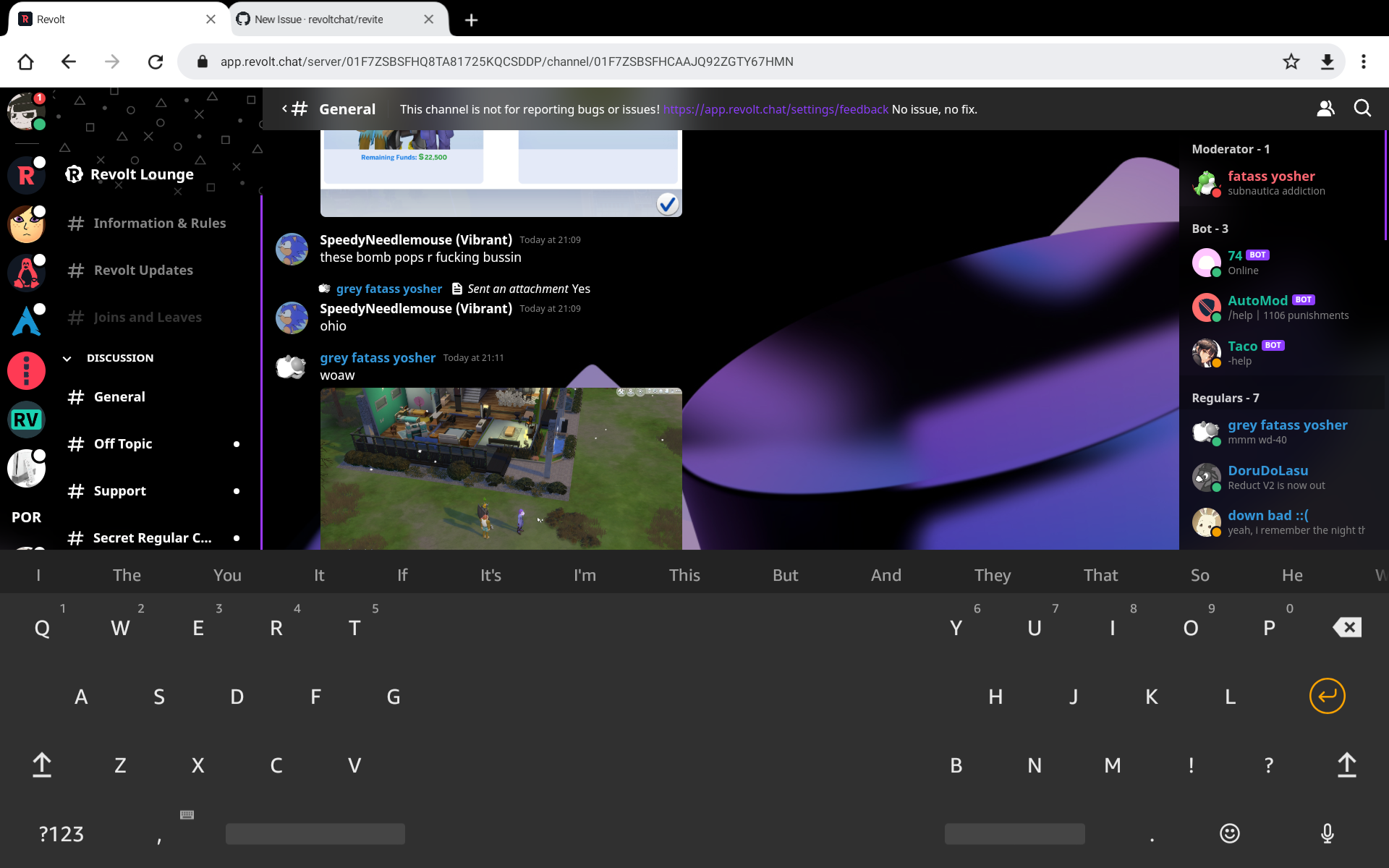The width and height of the screenshot is (1389, 868).
Task: Tap the emoji icon on the keyboard
Action: point(1229,833)
